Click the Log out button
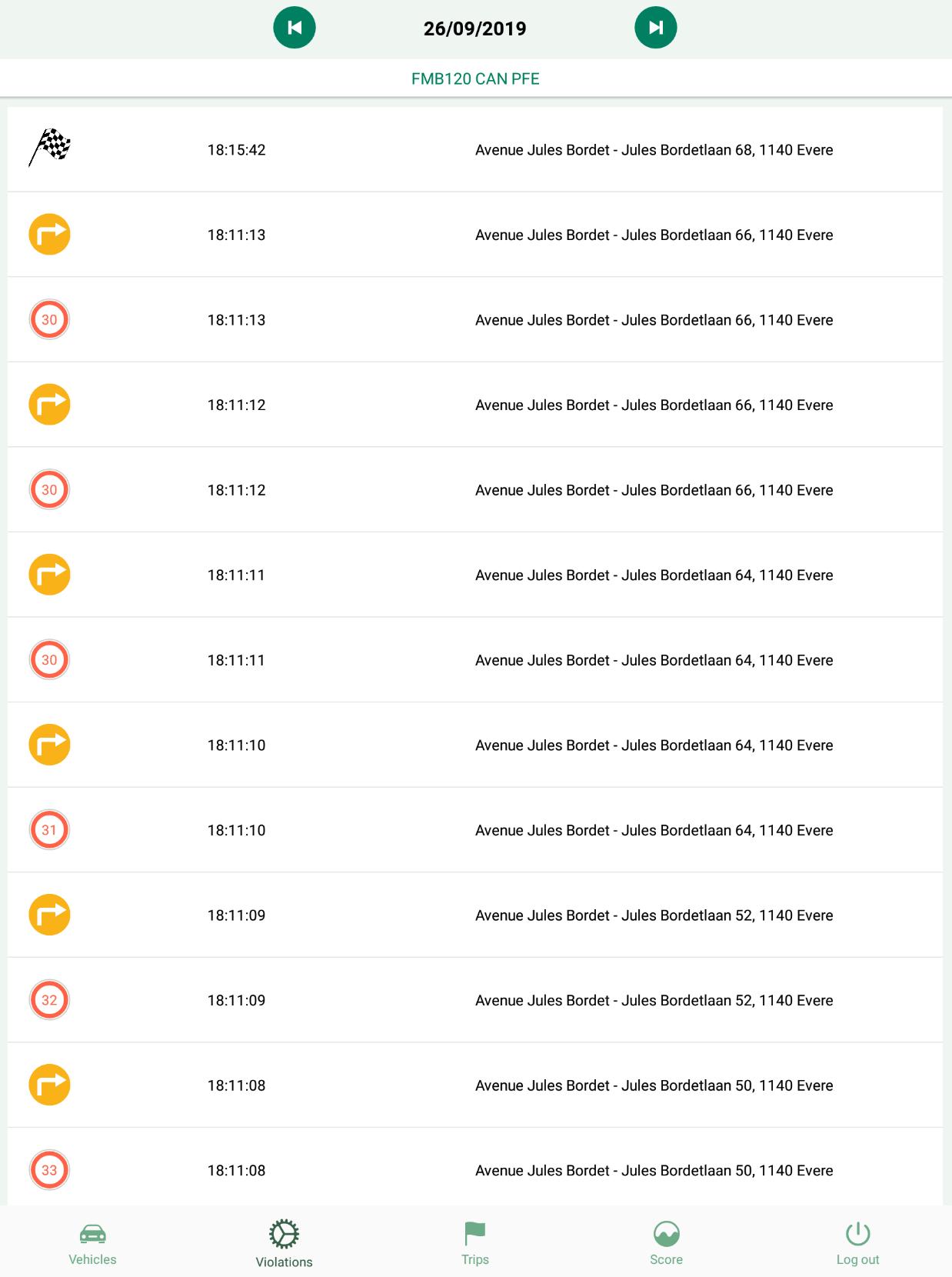 click(x=857, y=1243)
